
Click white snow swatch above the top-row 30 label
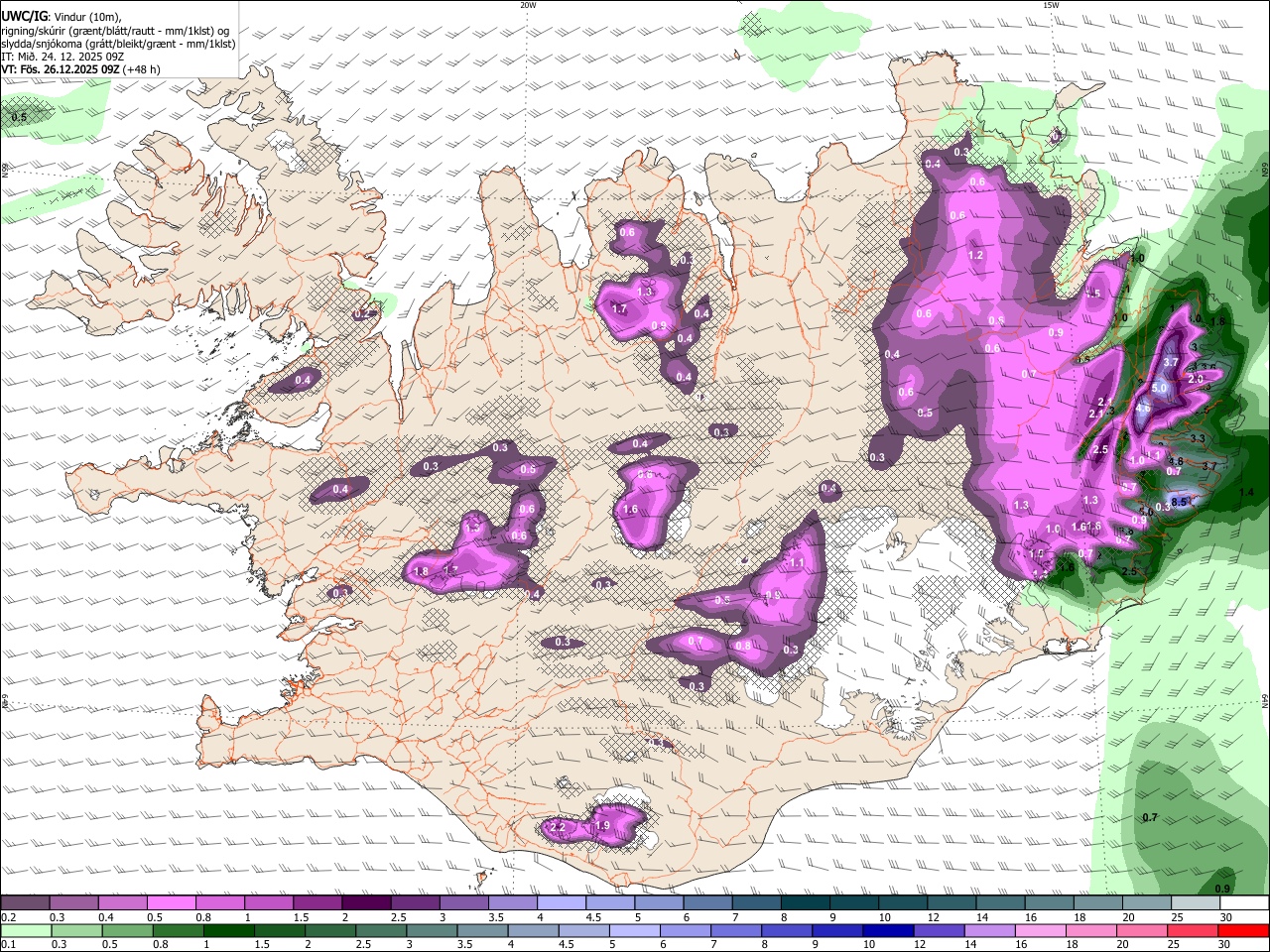(1245, 903)
